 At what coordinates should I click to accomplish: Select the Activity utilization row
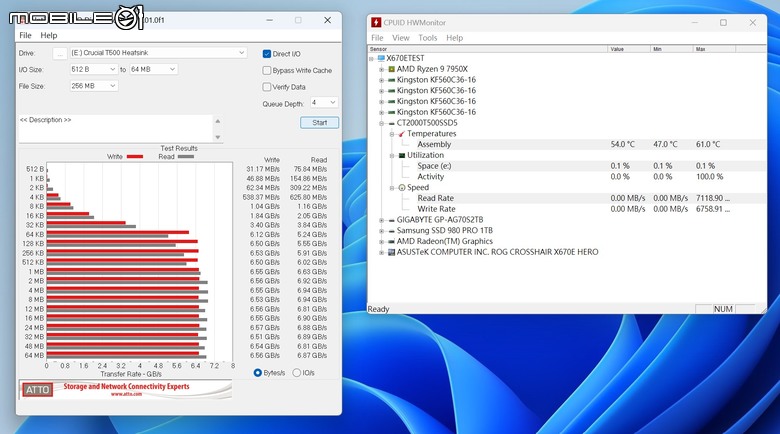click(x=567, y=177)
